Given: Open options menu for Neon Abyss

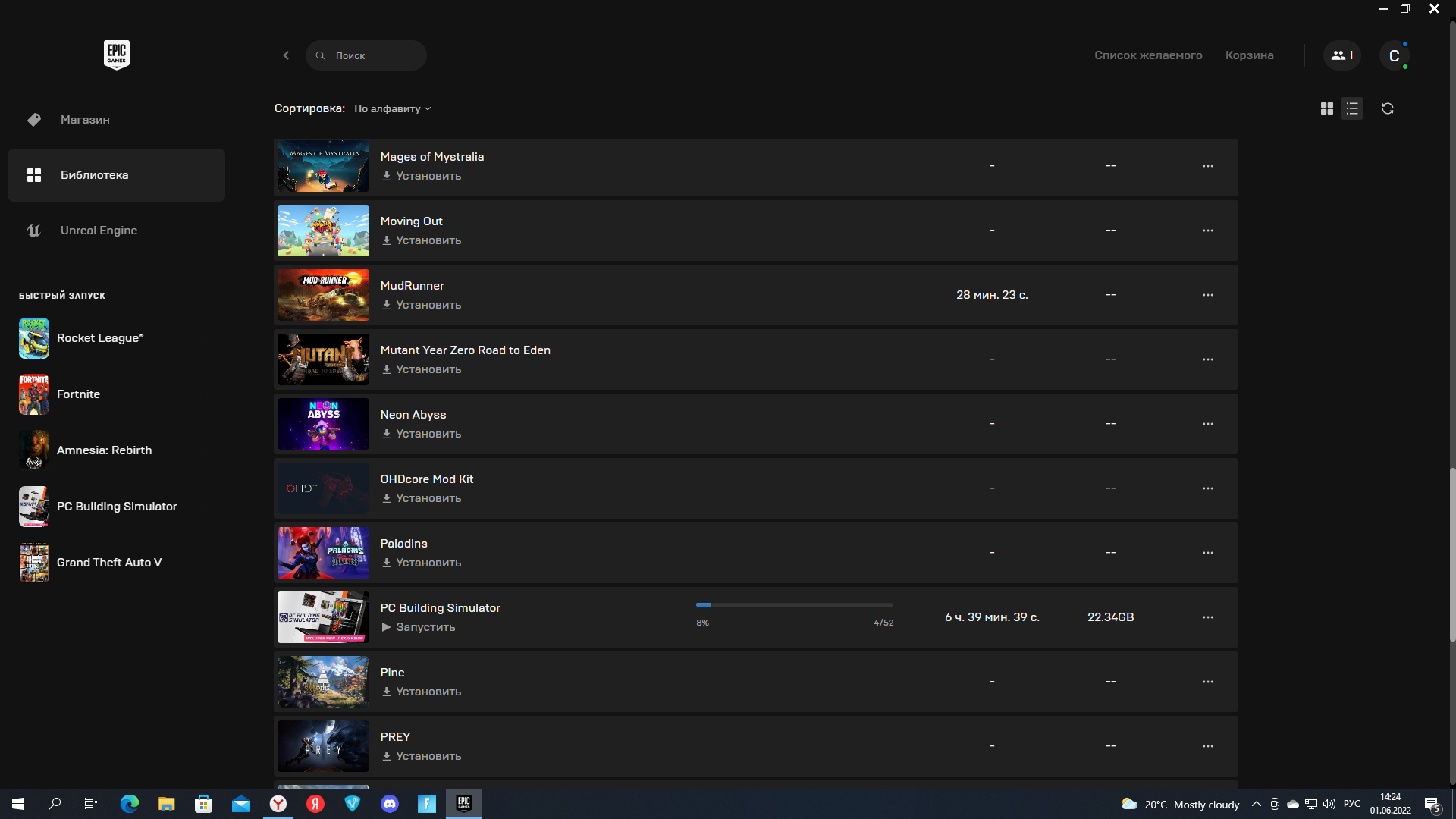Looking at the screenshot, I should [1208, 424].
